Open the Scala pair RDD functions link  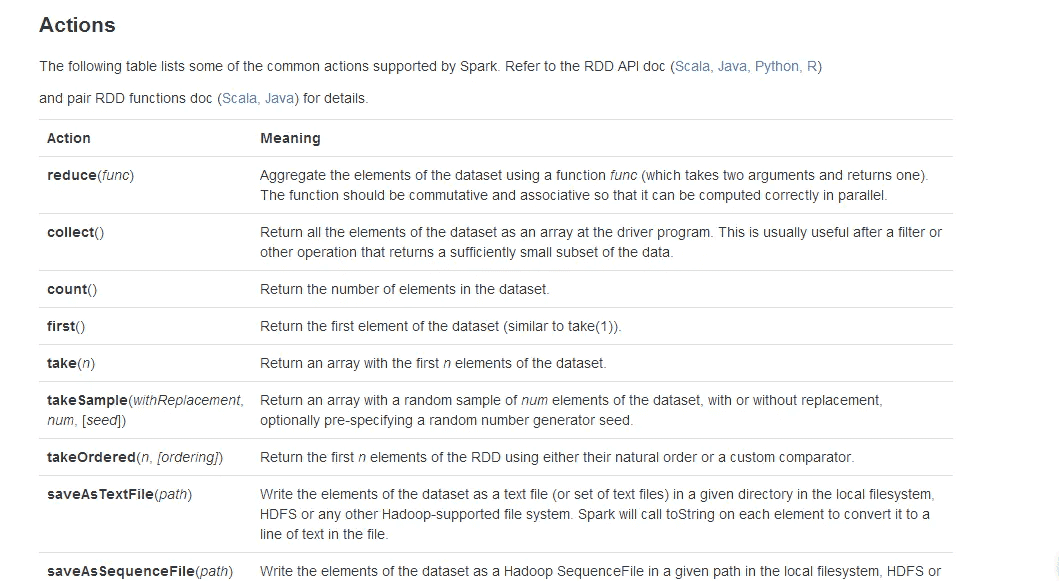click(x=239, y=98)
